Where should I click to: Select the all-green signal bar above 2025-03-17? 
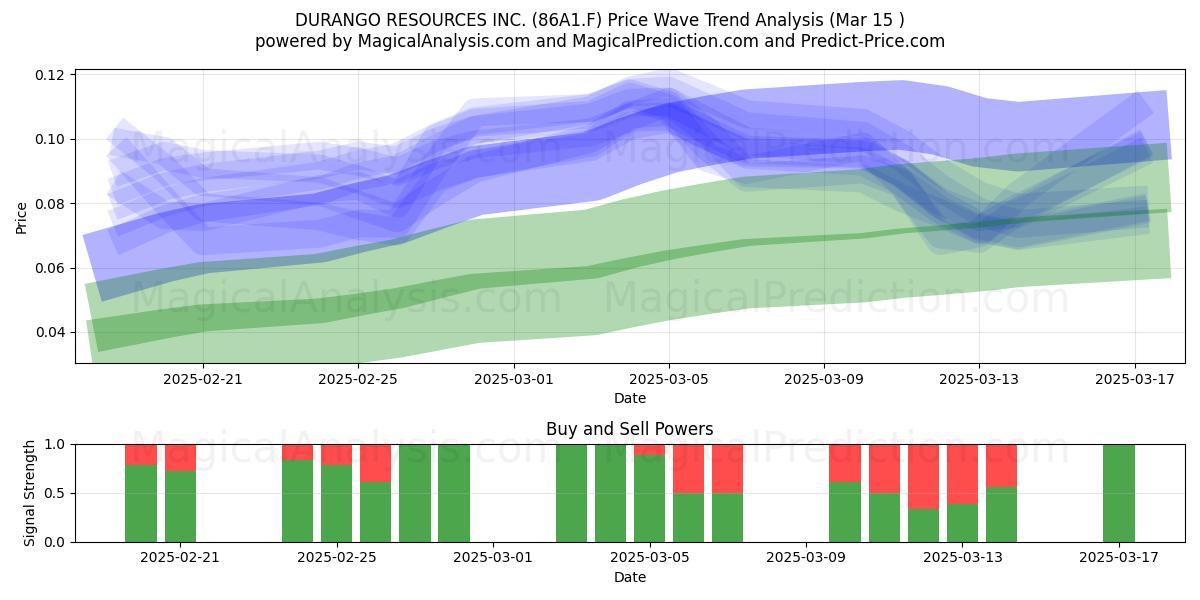tap(1119, 493)
